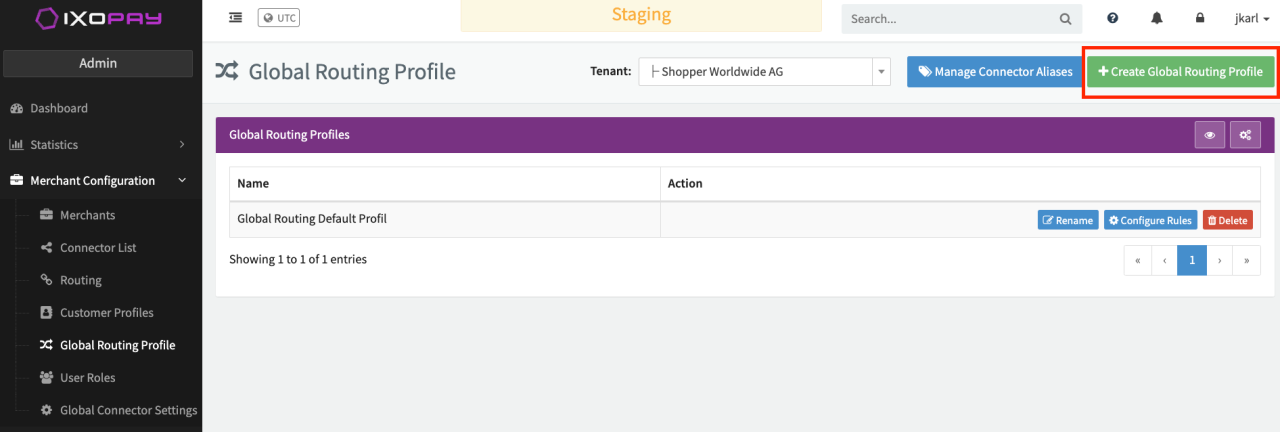Open panel settings gears icon
Image resolution: width=1280 pixels, height=432 pixels.
coord(1245,134)
